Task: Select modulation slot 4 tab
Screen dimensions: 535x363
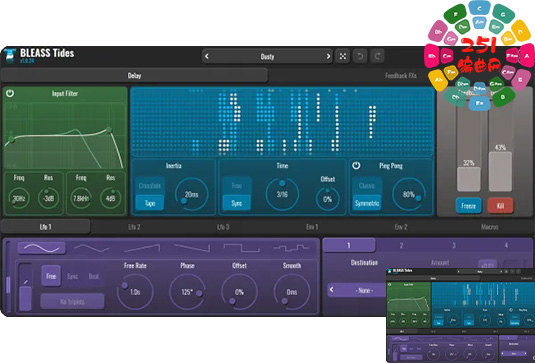Action: click(x=506, y=245)
